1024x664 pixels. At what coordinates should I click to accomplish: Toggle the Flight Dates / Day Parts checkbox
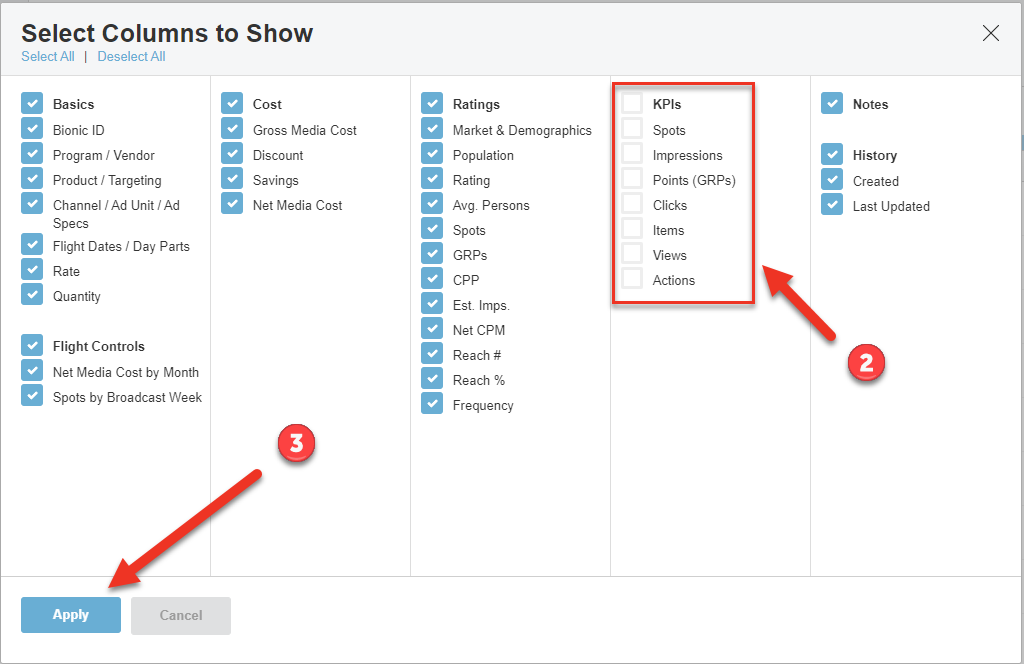(32, 246)
